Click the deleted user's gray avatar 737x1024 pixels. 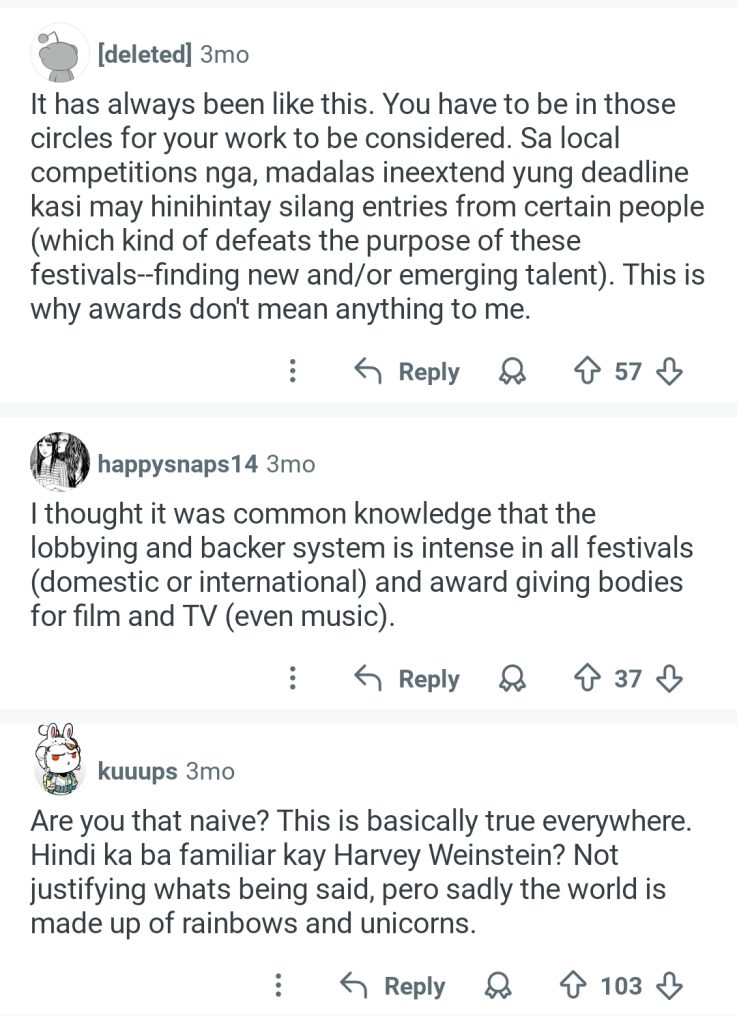coord(60,54)
